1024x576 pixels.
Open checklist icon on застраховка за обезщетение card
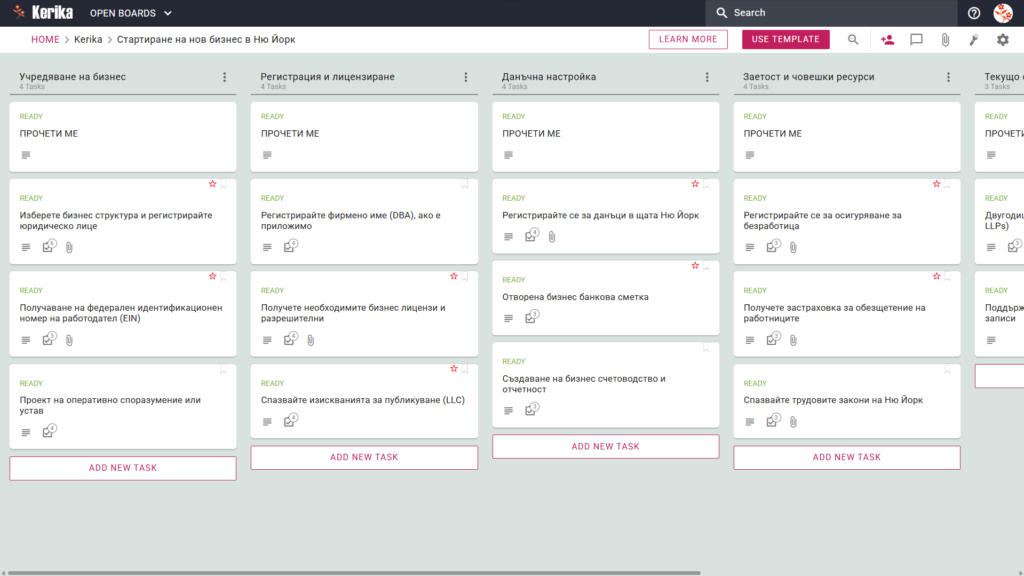(773, 339)
